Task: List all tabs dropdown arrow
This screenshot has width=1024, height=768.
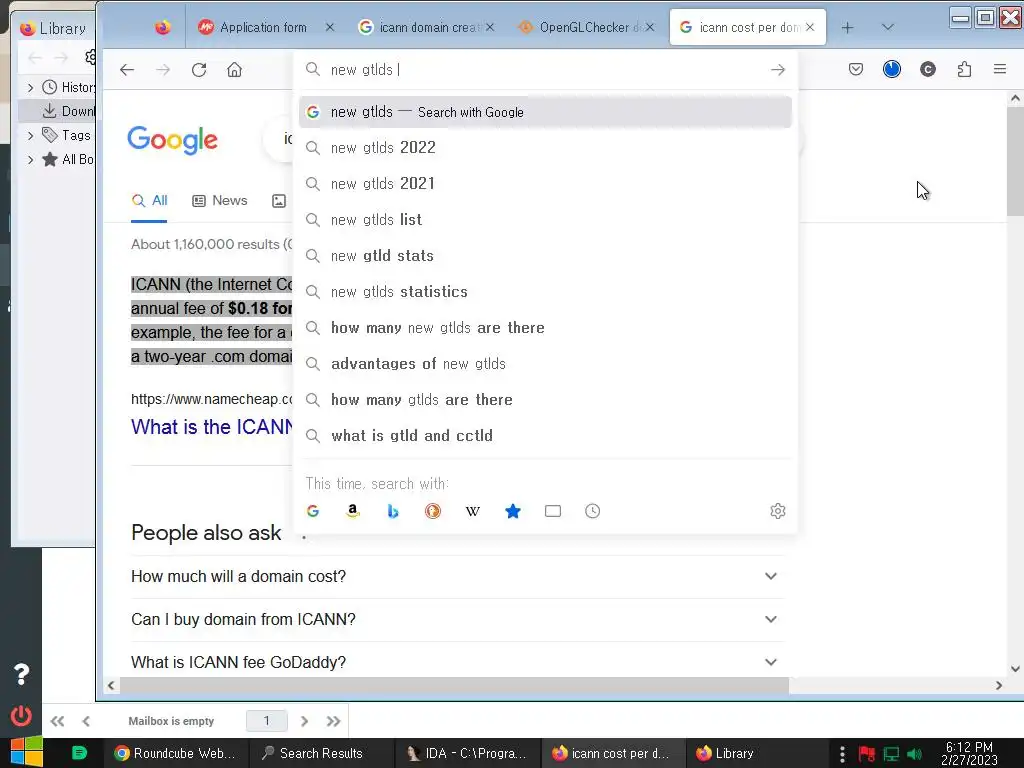Action: pos(887,27)
